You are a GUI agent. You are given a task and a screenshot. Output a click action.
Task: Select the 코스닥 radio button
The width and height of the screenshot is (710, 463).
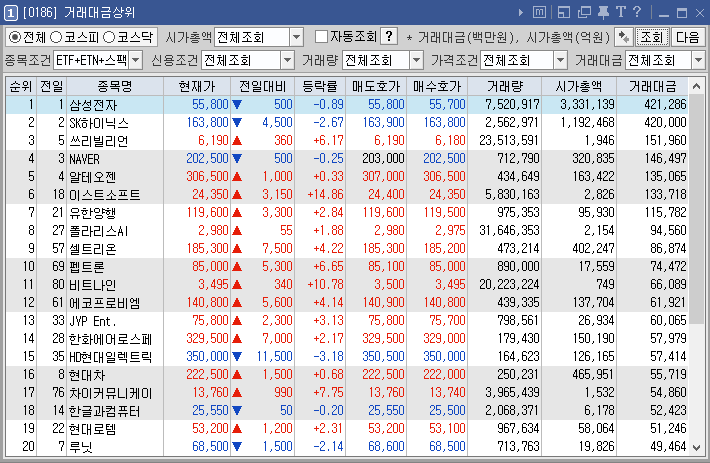[109, 37]
